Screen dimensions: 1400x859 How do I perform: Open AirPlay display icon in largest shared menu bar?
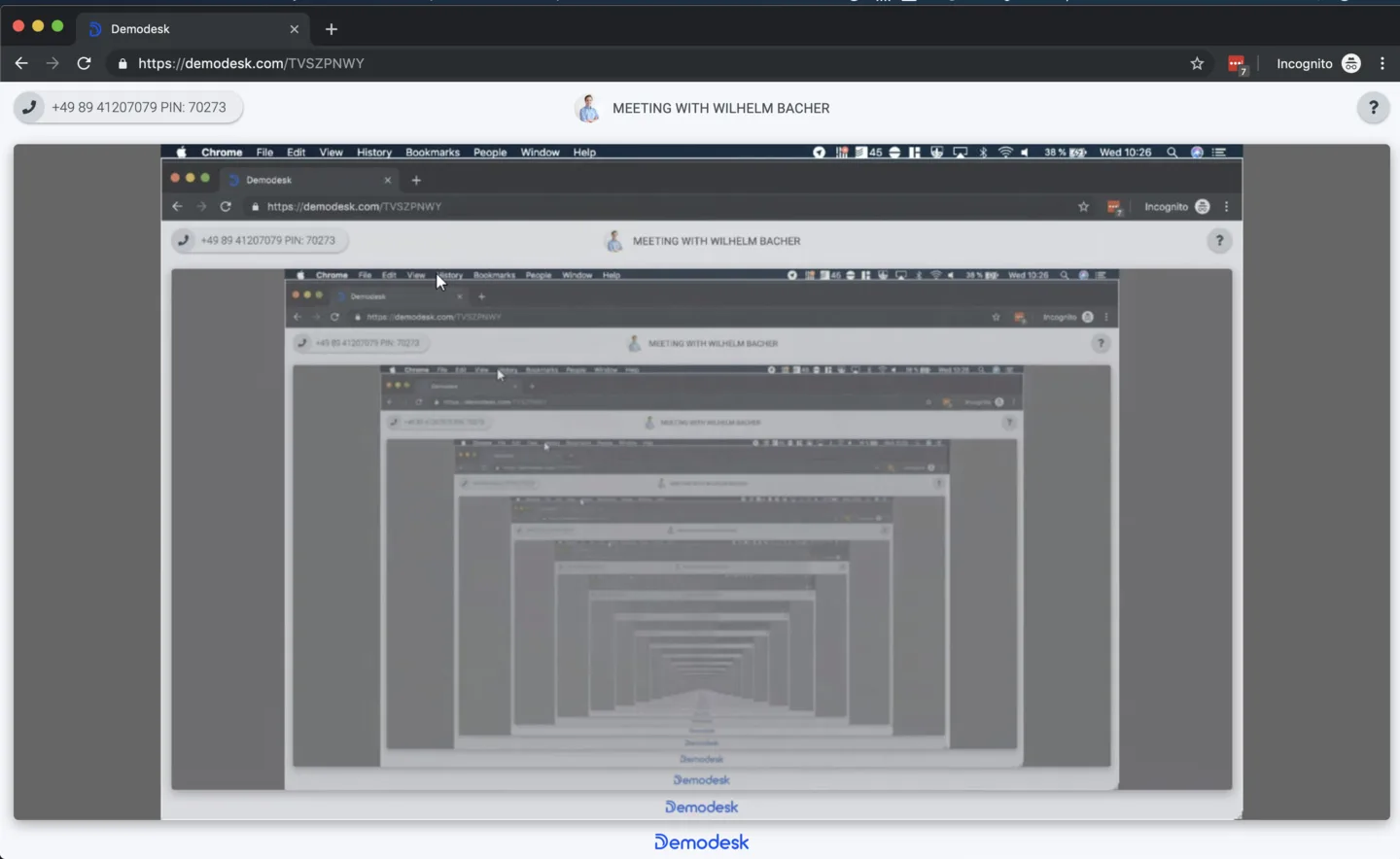tap(961, 153)
